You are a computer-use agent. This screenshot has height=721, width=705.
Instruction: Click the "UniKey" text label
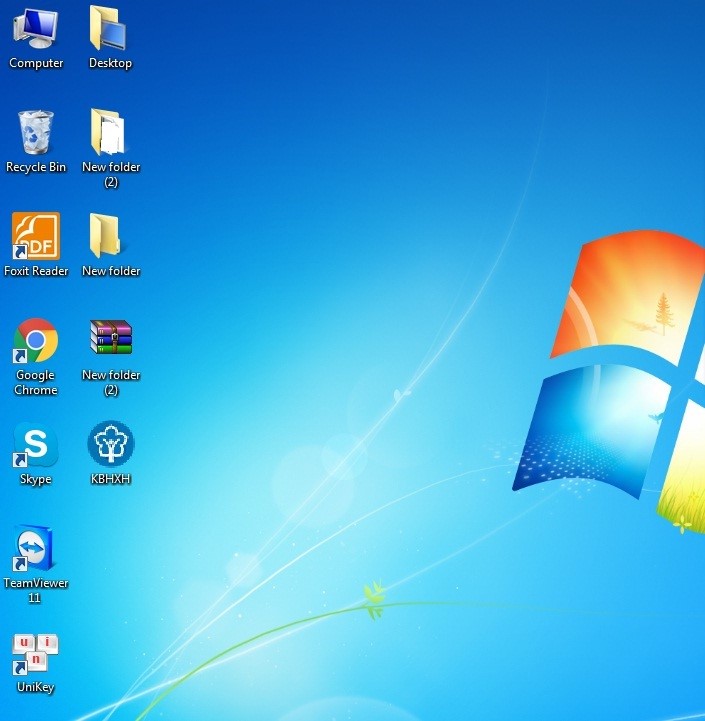point(36,687)
